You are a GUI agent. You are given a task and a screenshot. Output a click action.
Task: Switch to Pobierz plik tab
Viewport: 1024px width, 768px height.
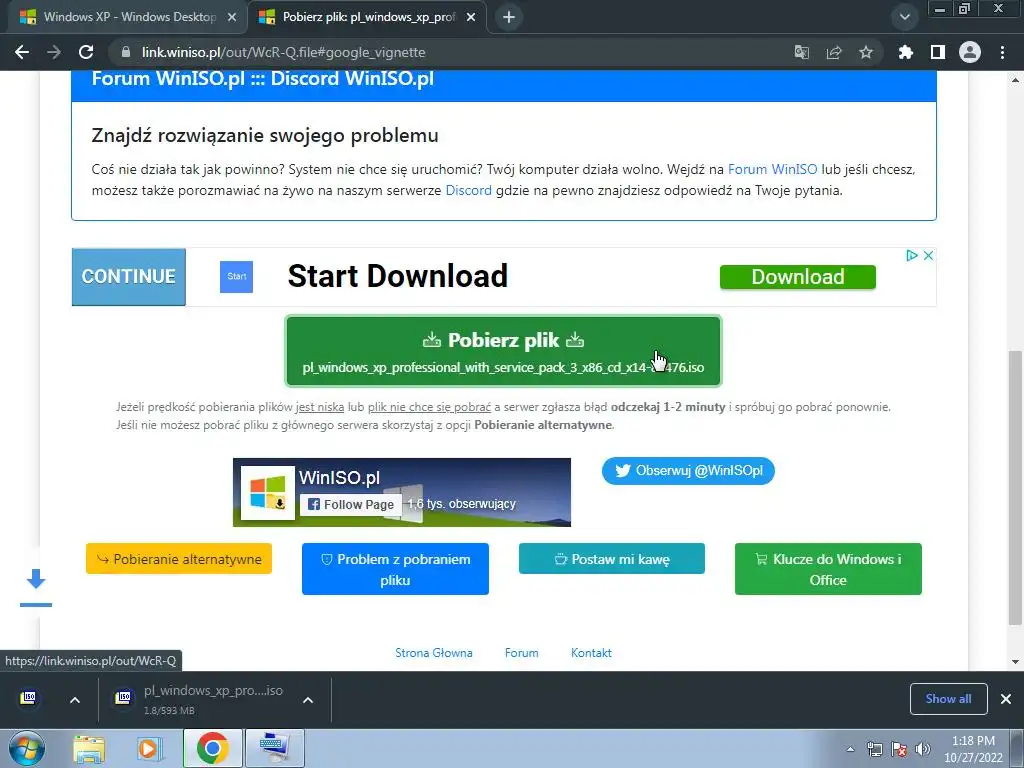[x=369, y=17]
